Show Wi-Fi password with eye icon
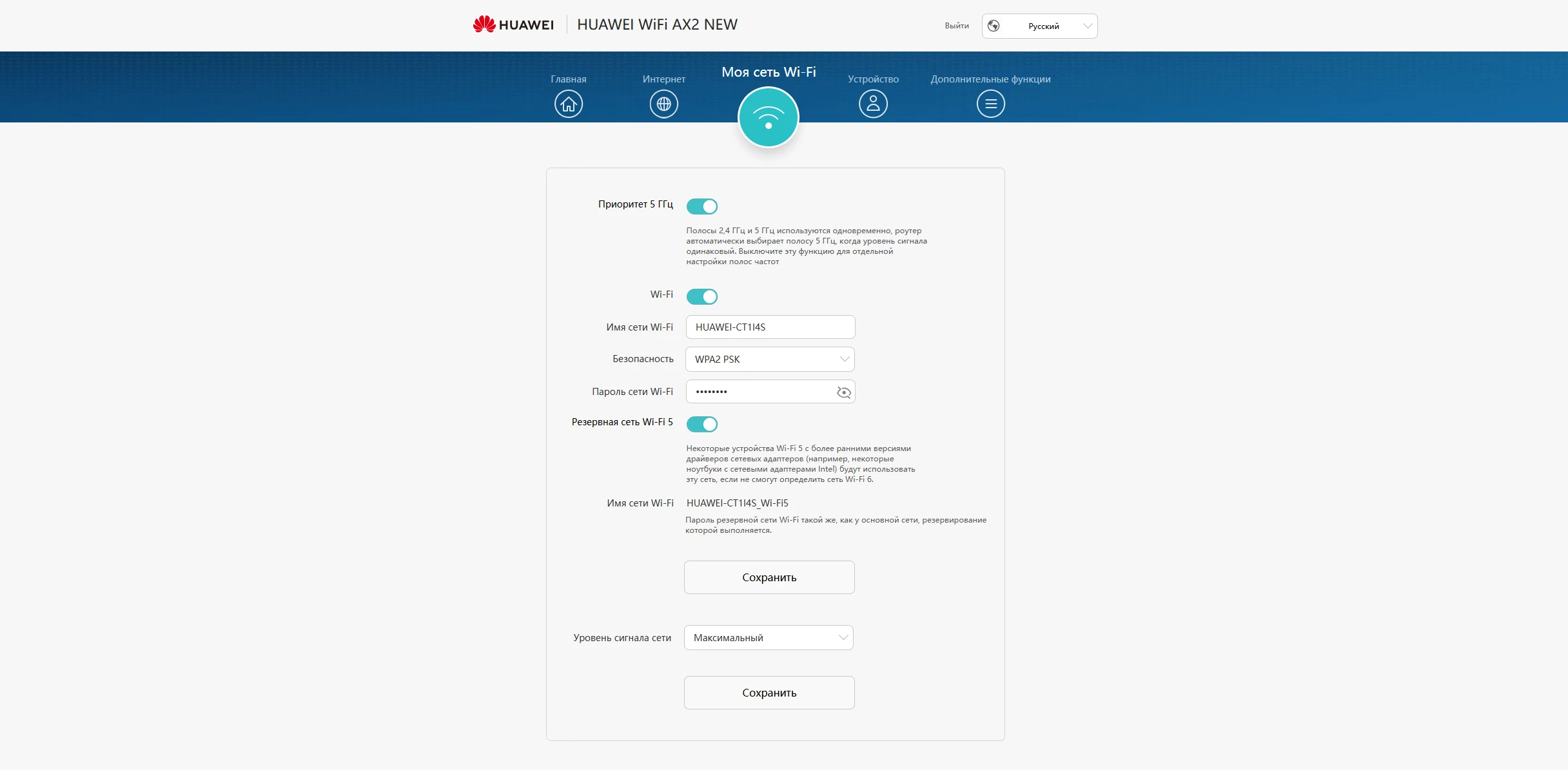This screenshot has width=1568, height=770. pos(843,392)
